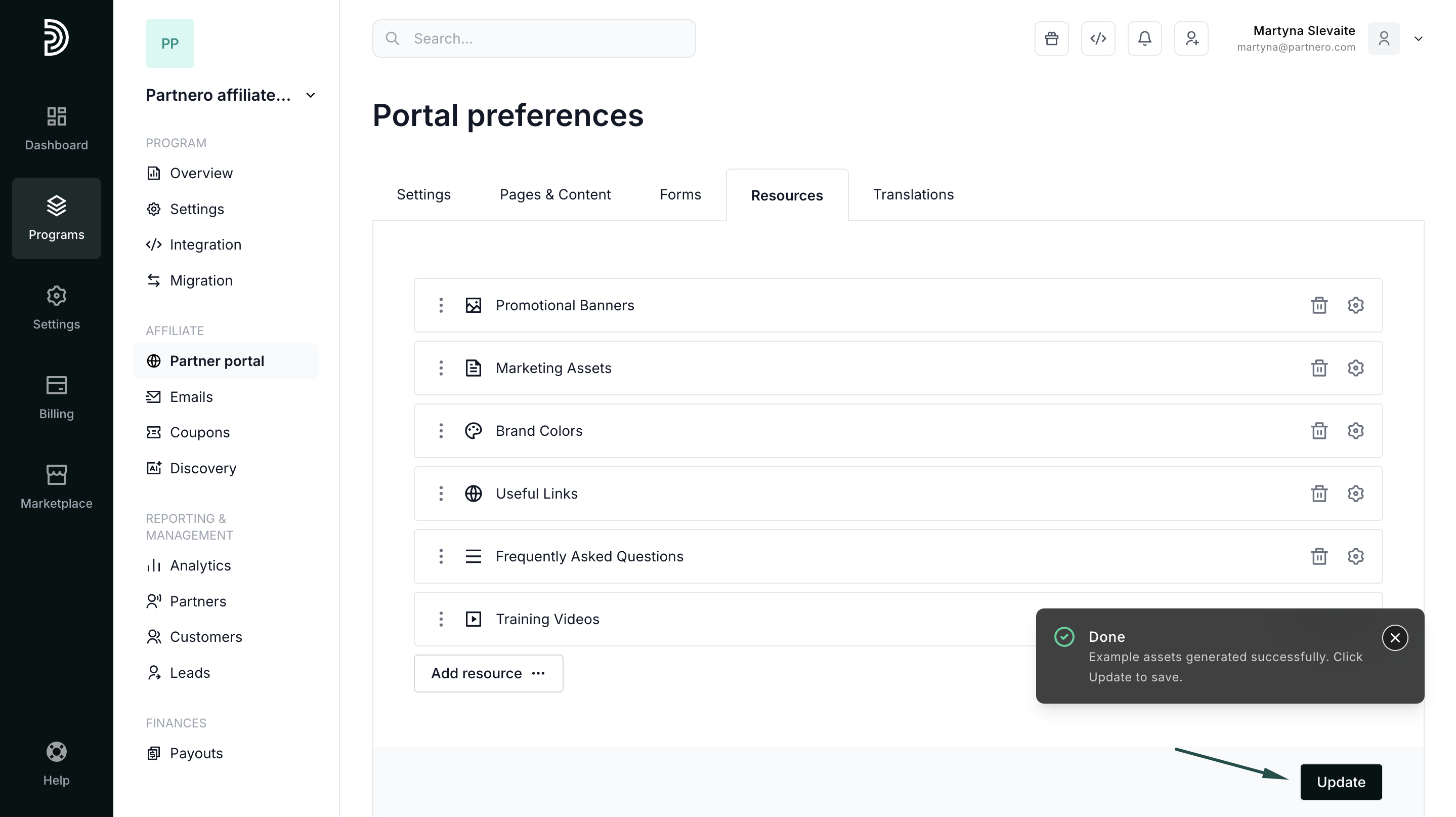Switch to the Translations tab
The height and width of the screenshot is (817, 1456).
tap(913, 194)
